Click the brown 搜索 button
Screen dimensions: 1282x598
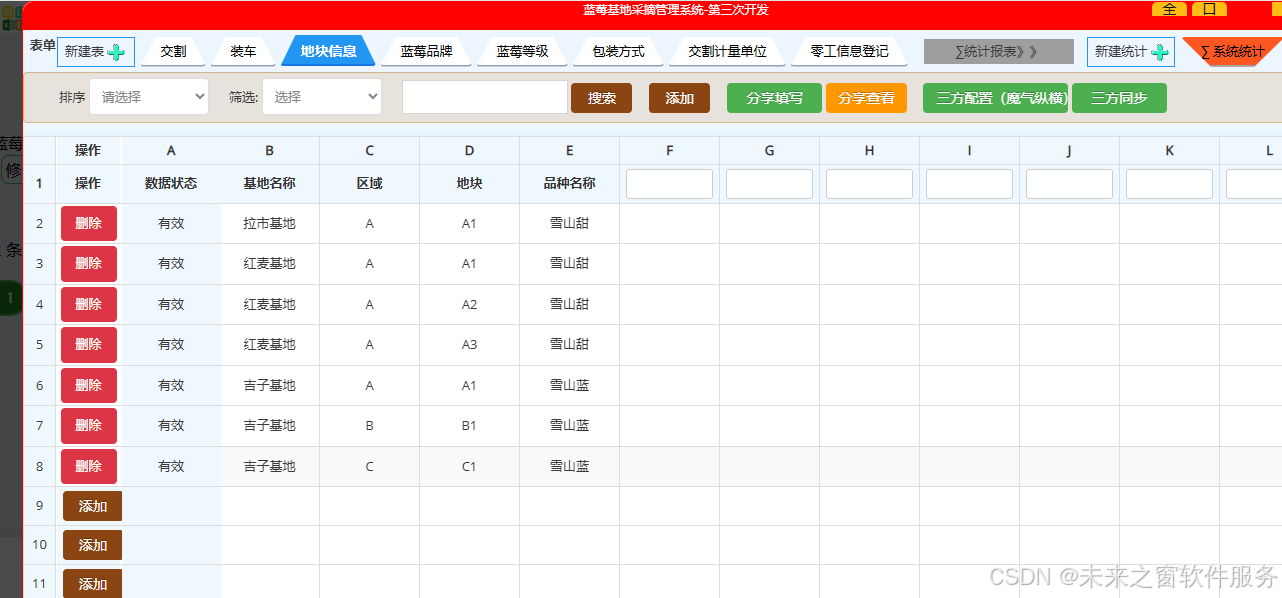coord(601,98)
